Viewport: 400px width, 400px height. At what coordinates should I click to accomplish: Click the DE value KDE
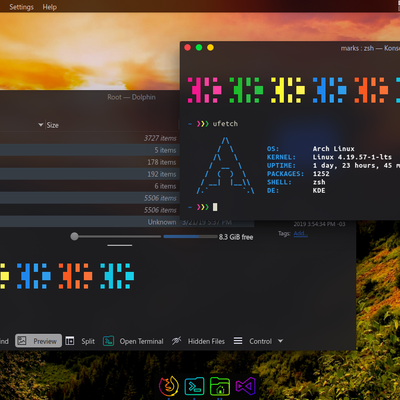click(319, 190)
